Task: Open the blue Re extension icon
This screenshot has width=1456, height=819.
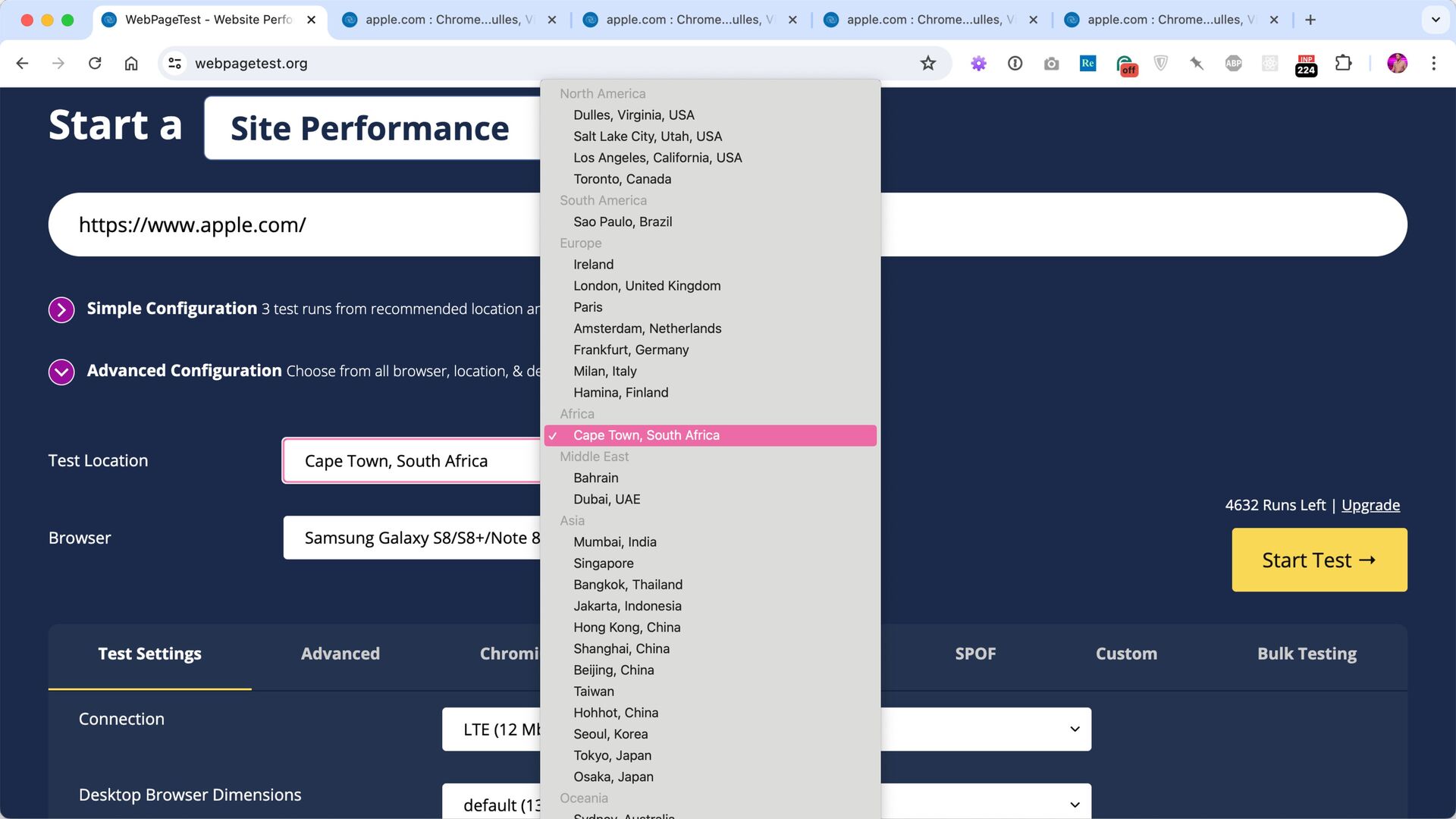Action: tap(1088, 64)
